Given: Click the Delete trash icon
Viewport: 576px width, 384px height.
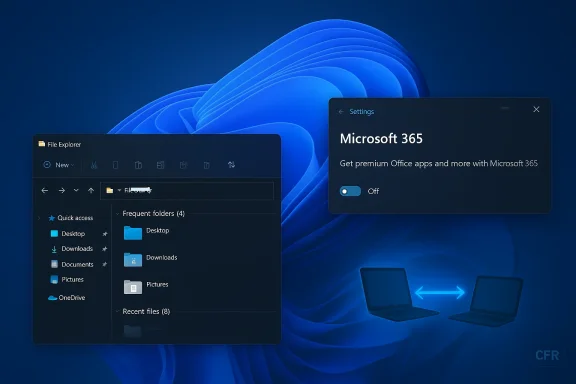Looking at the screenshot, I should point(207,165).
